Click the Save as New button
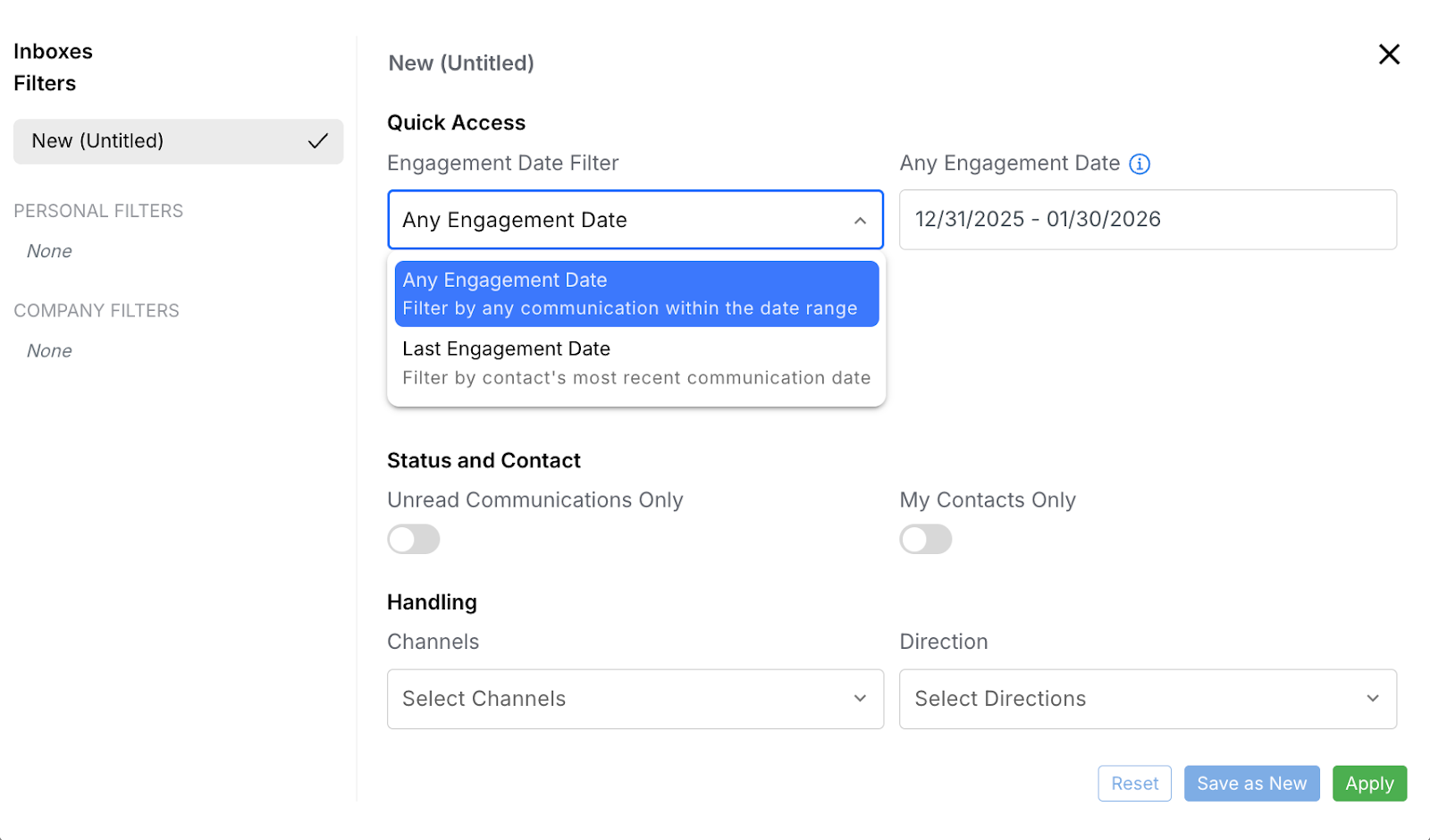The image size is (1430, 840). click(1251, 784)
